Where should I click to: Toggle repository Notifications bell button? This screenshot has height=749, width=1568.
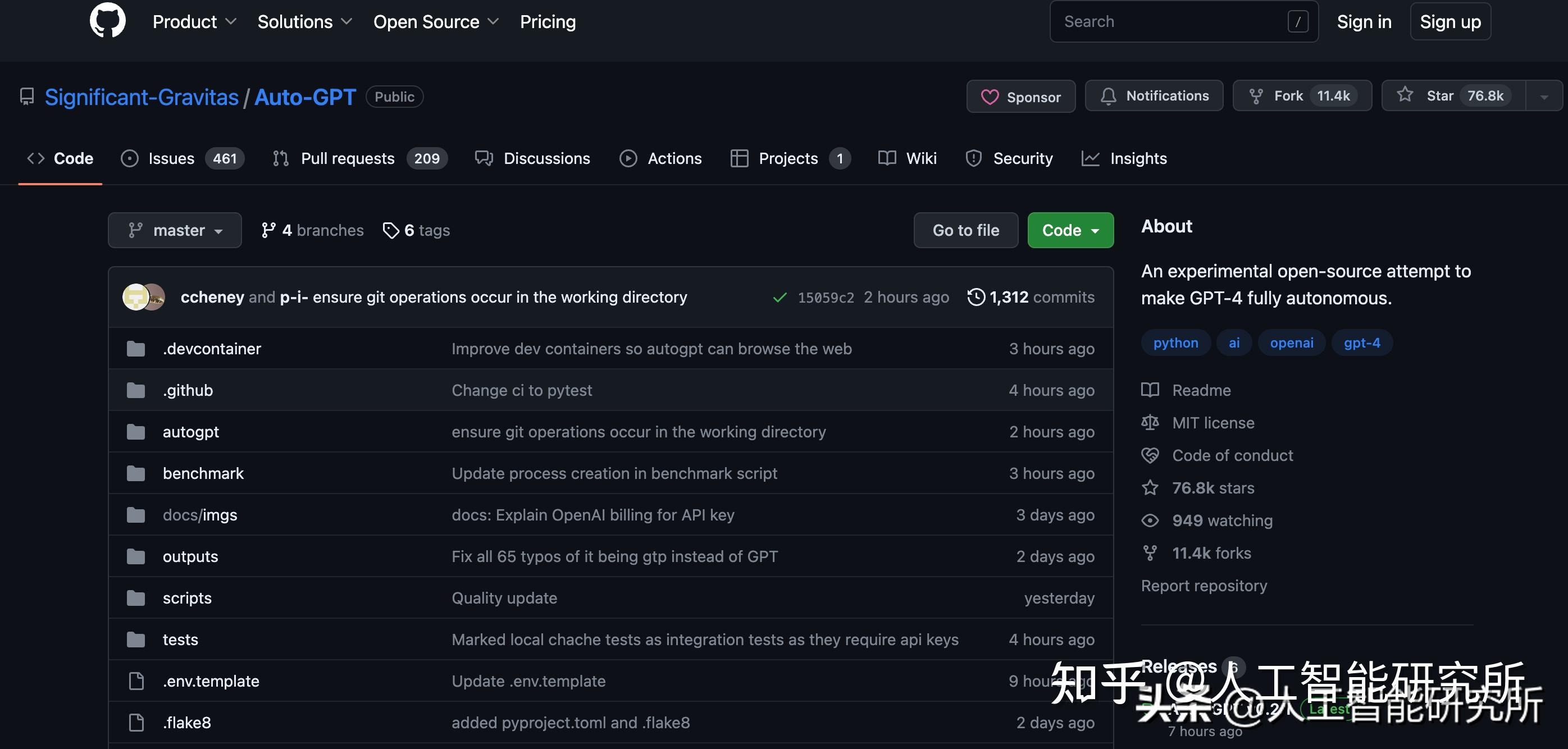(1154, 95)
